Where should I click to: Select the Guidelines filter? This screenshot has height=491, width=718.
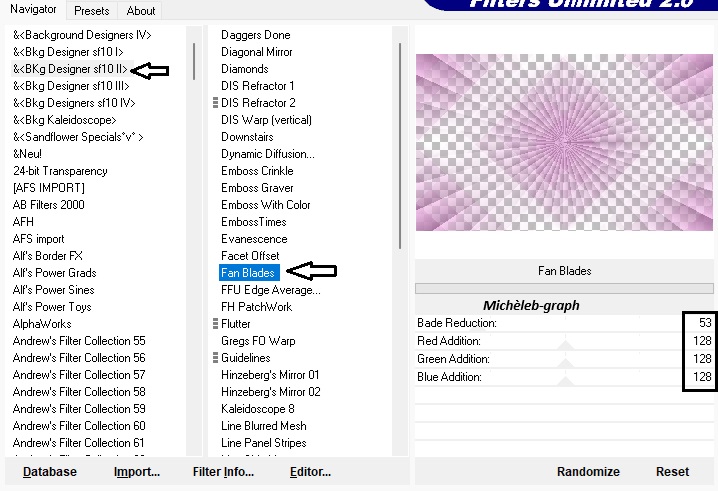pyautogui.click(x=246, y=358)
